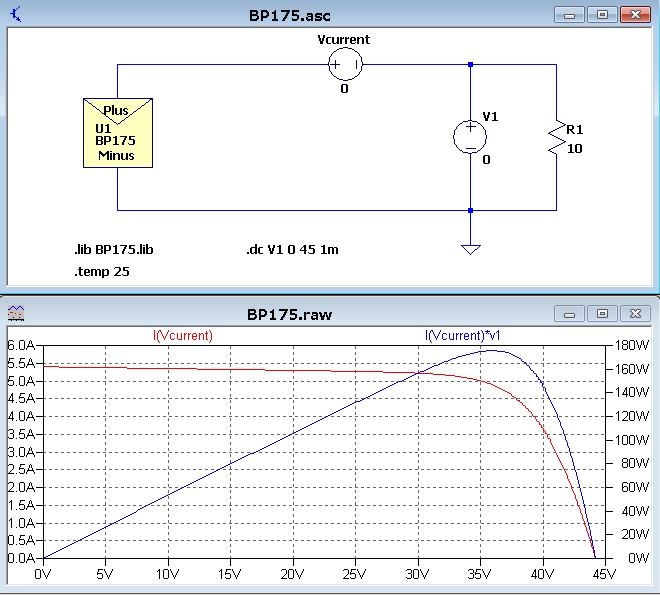
Task: Click the Plus pin label of U1
Action: (x=115, y=111)
